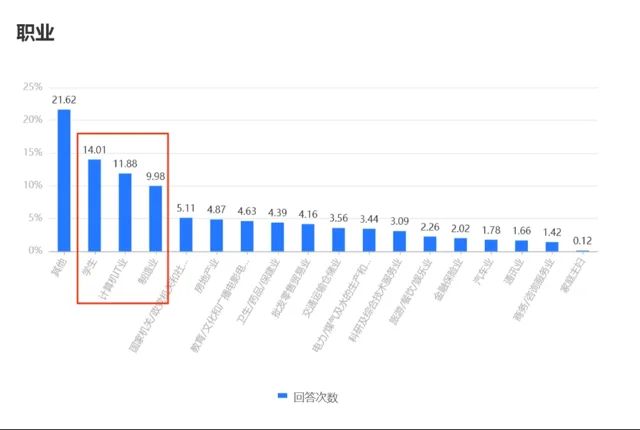This screenshot has height=430, width=640.
Task: Click the 15% y-axis label
Action: [33, 153]
